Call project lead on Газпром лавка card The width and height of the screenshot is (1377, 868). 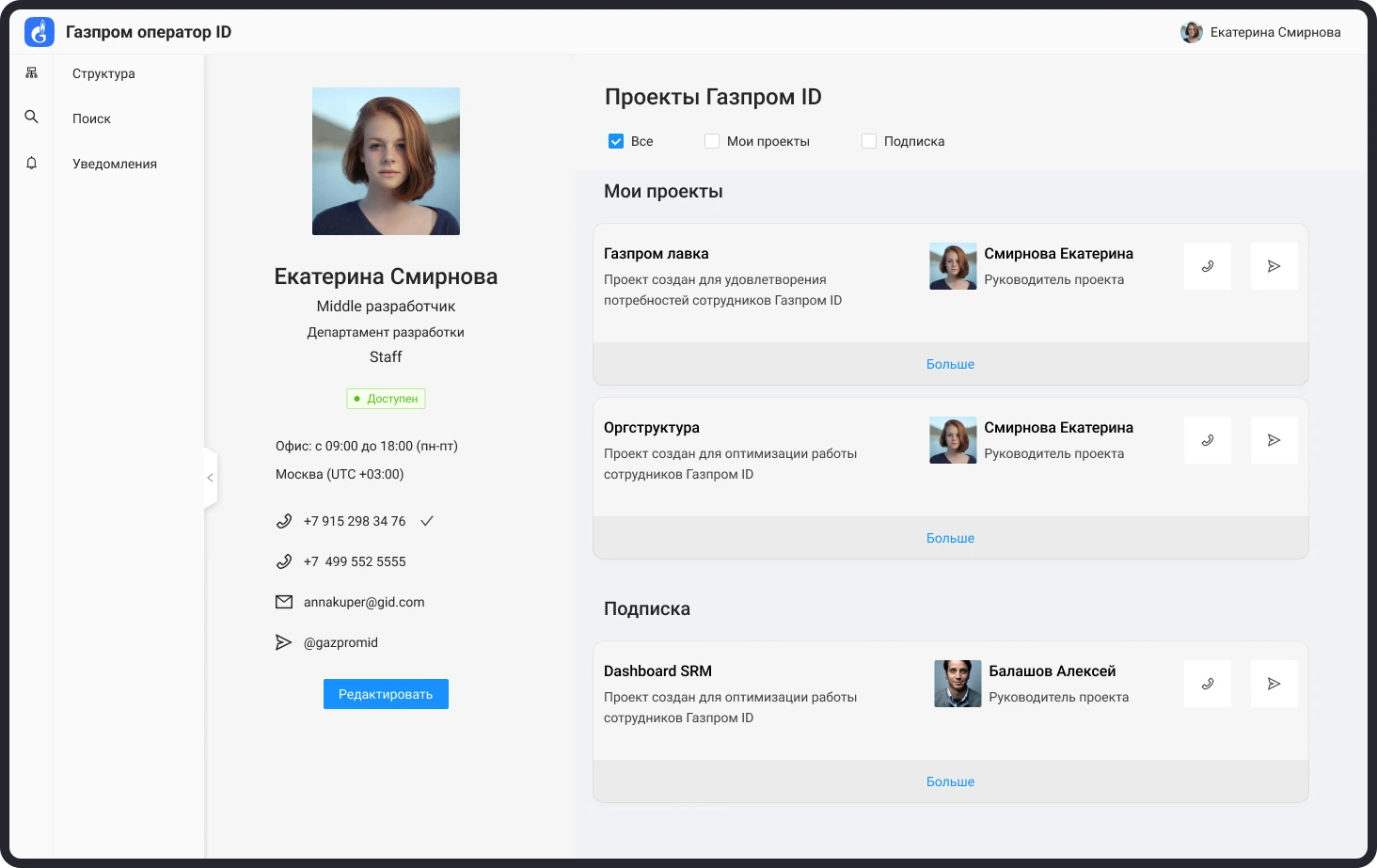[1208, 266]
